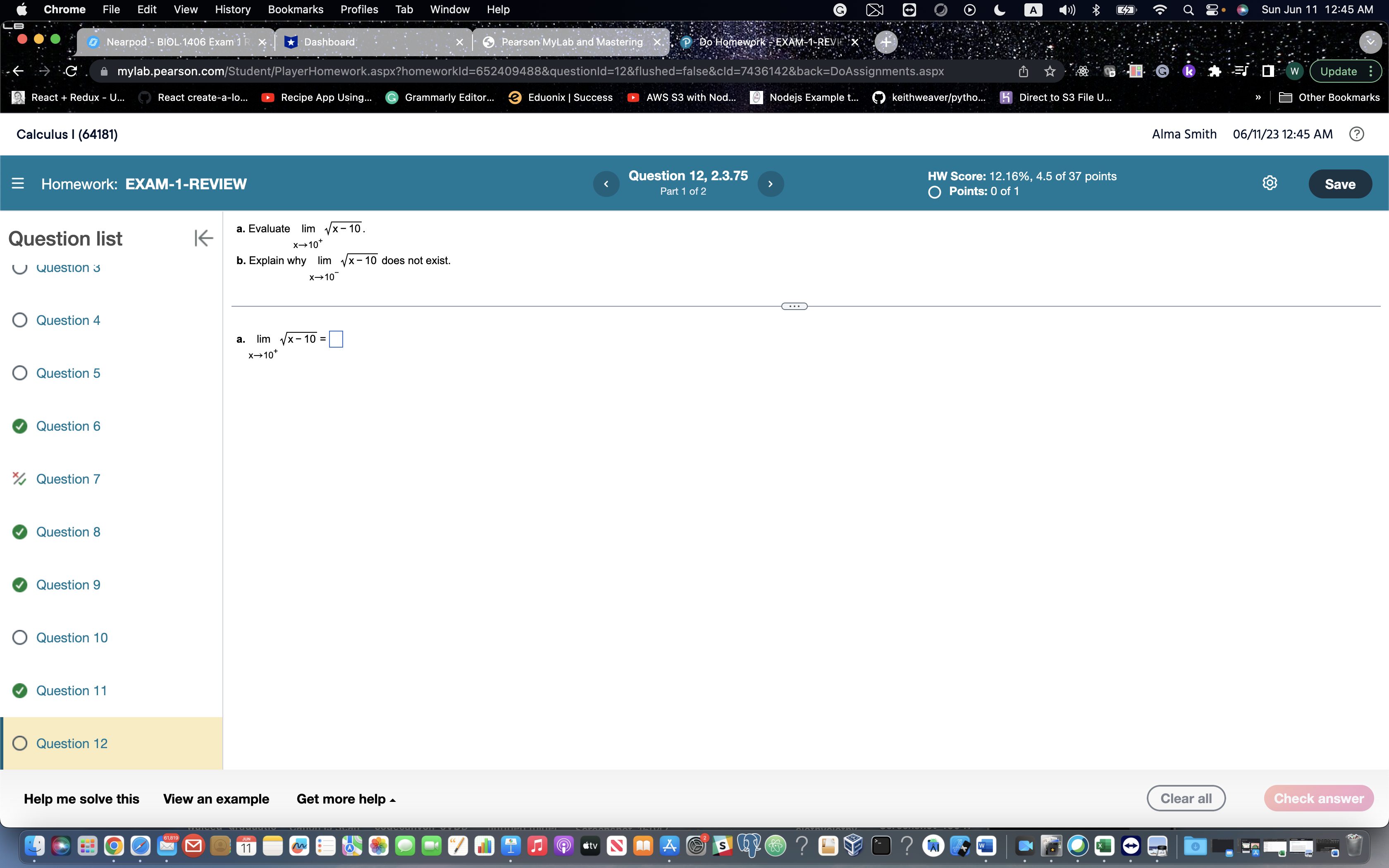Open the homework settings gear icon
1389x868 pixels.
click(1270, 183)
